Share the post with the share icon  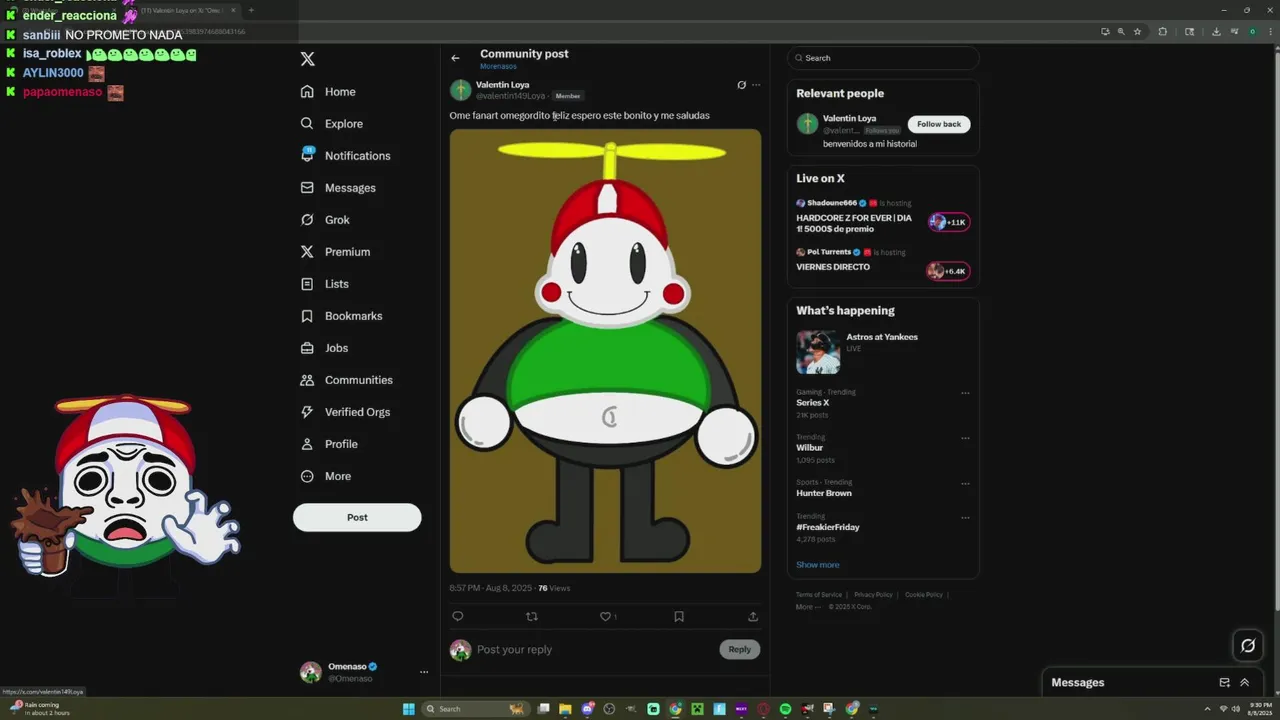[x=753, y=616]
